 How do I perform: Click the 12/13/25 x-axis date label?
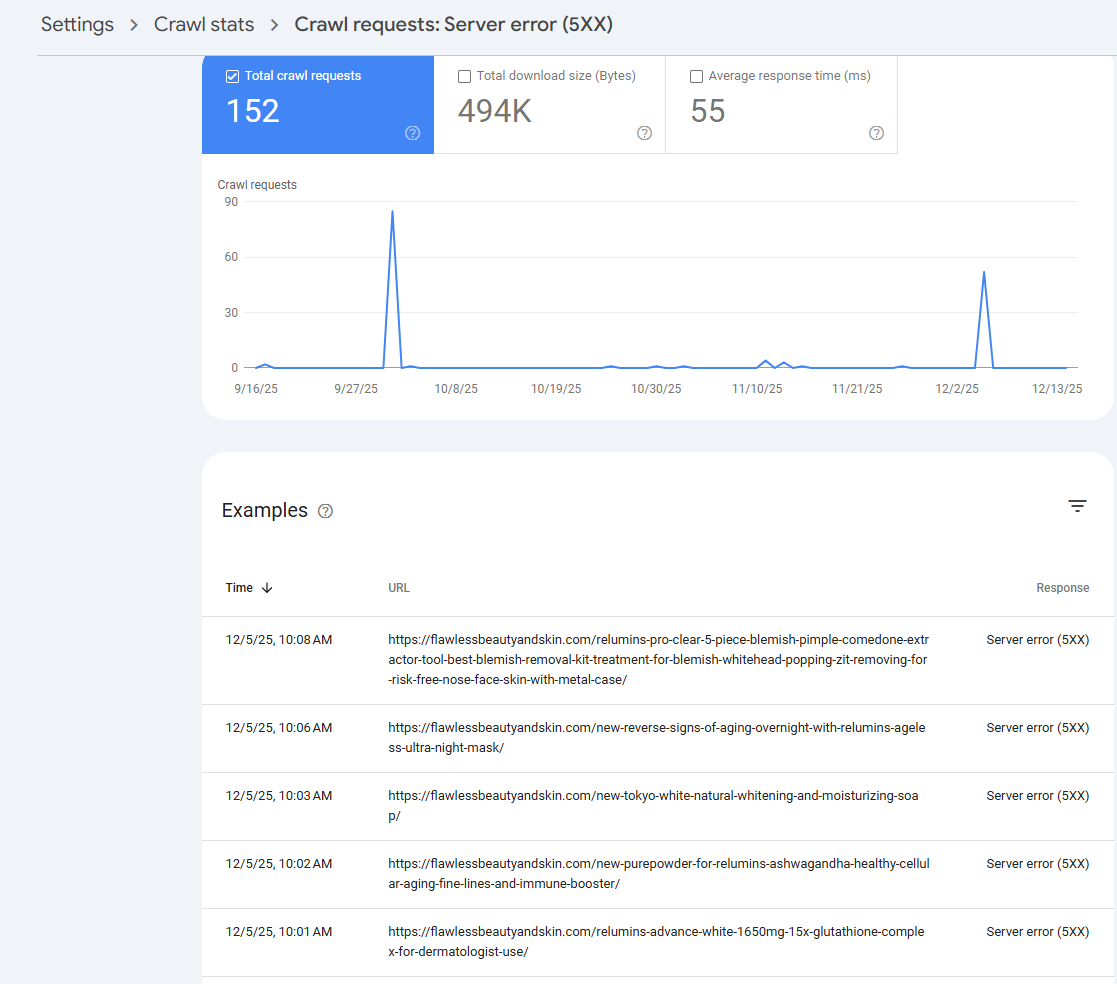pos(1057,389)
